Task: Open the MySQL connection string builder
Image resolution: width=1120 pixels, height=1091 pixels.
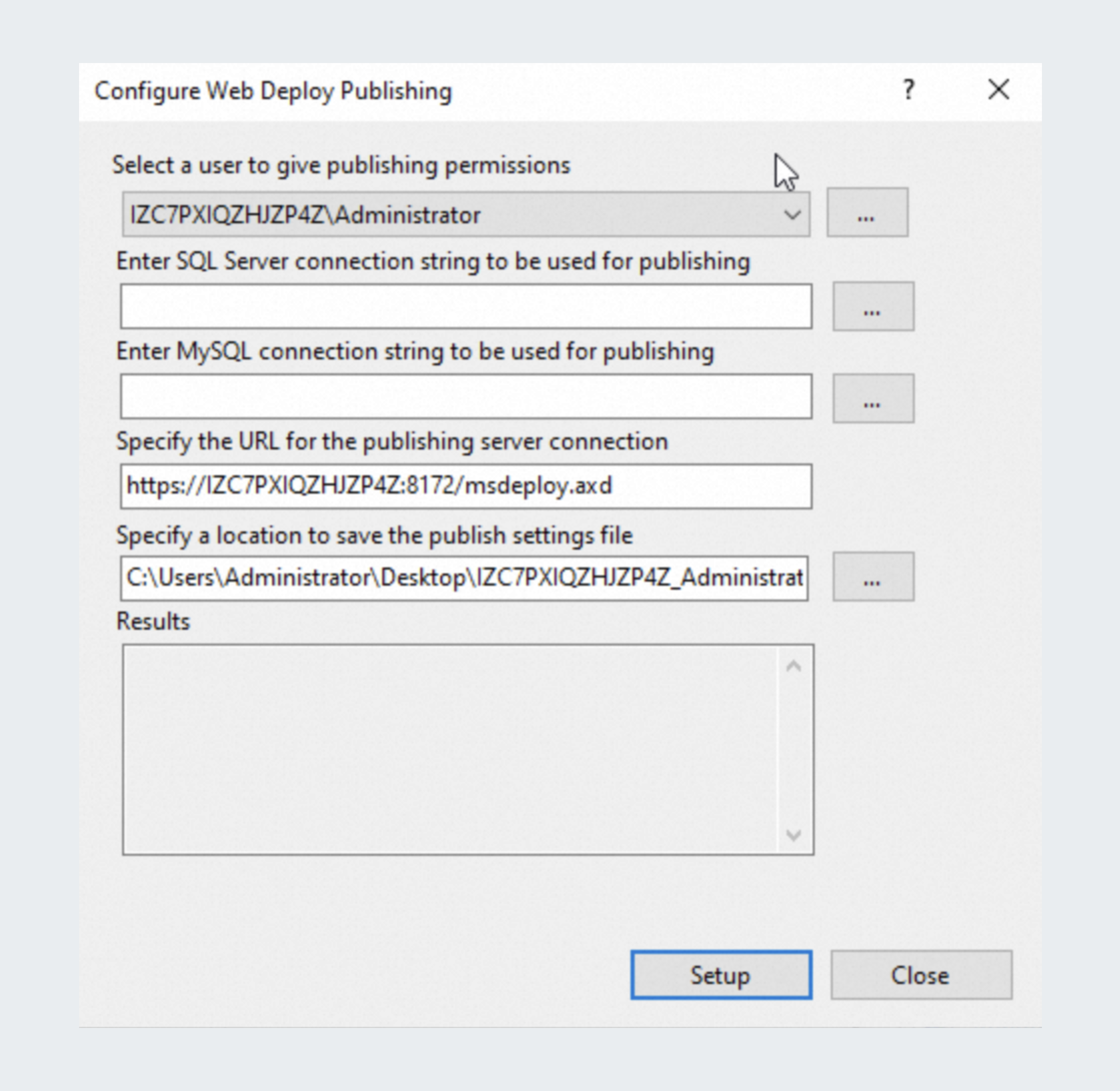Action: tap(873, 398)
